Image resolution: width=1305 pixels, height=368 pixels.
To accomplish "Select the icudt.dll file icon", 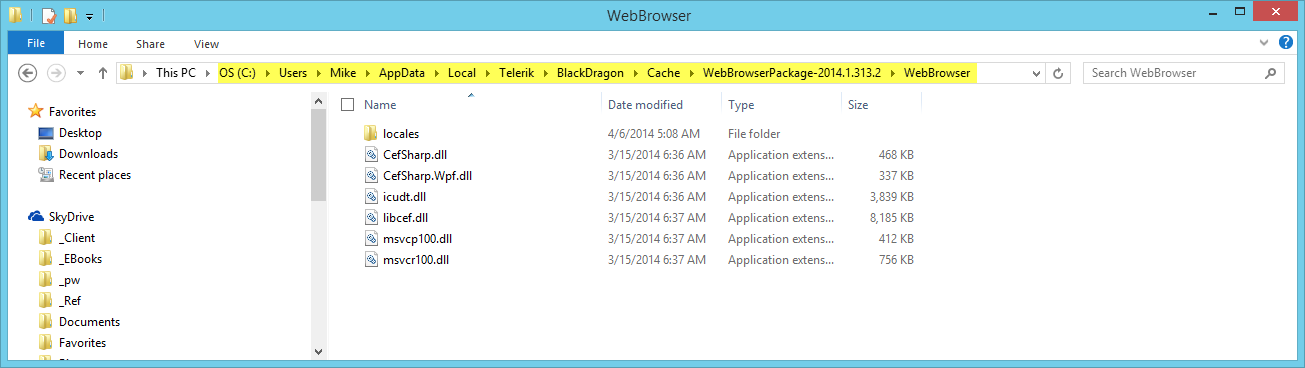I will [x=371, y=196].
